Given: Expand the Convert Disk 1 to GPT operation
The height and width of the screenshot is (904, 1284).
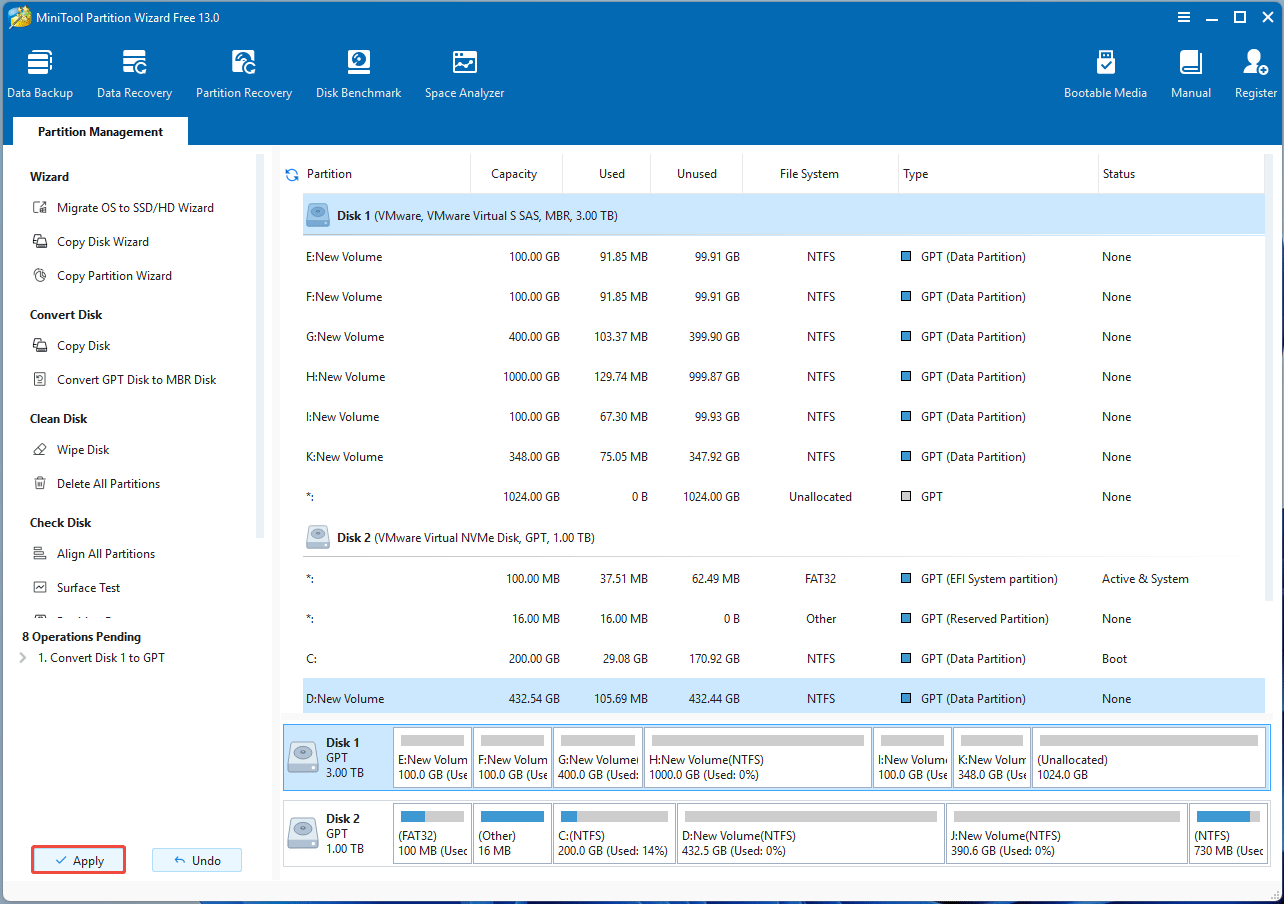Looking at the screenshot, I should tap(22, 657).
